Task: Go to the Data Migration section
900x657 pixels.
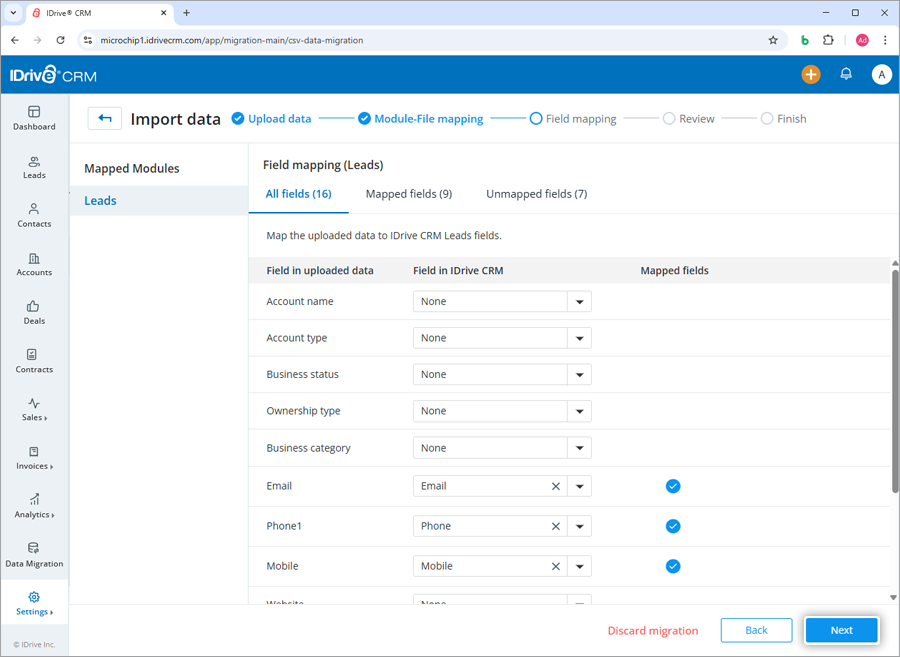Action: pos(34,556)
